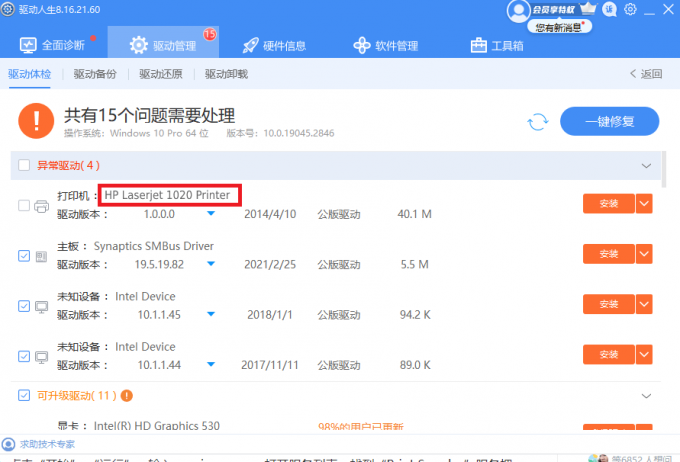Open the 驱动备份 sub-tab

[x=95, y=74]
